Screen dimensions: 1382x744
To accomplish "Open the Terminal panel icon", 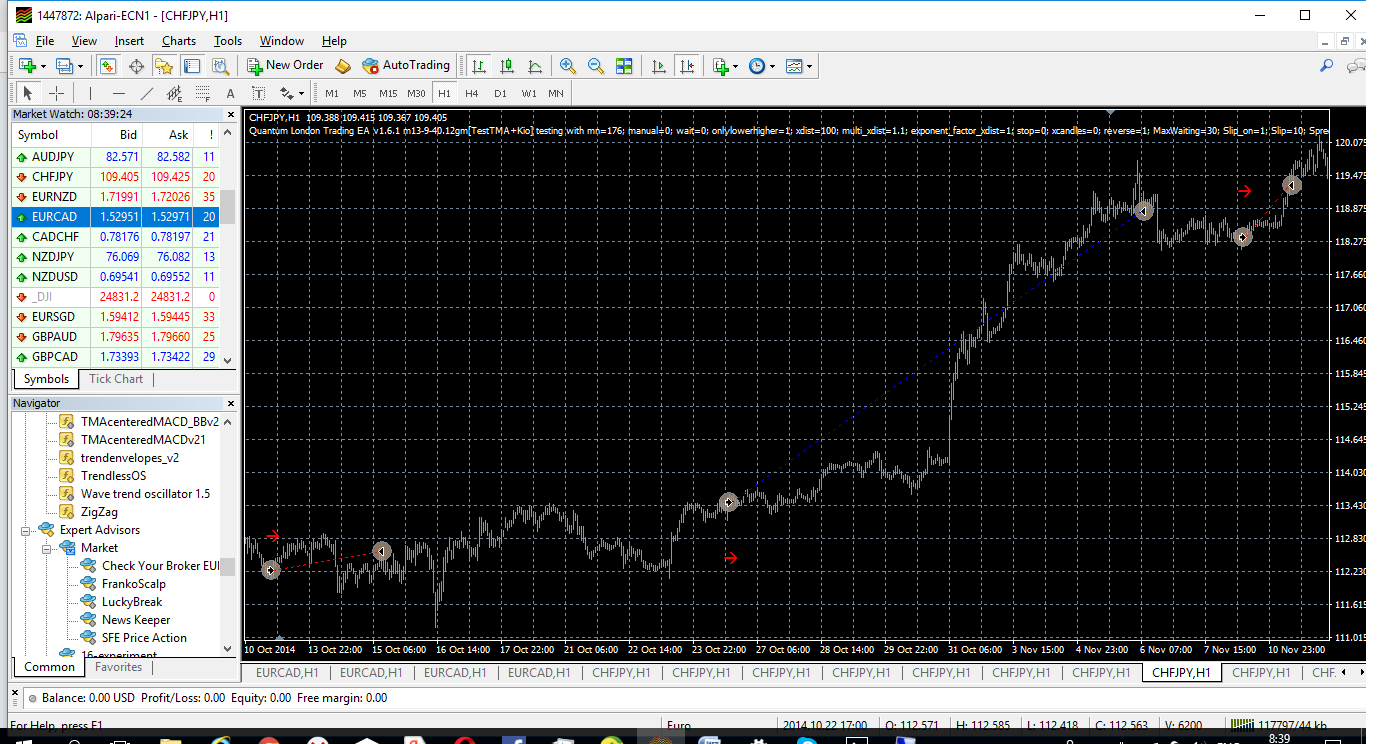I will point(192,66).
